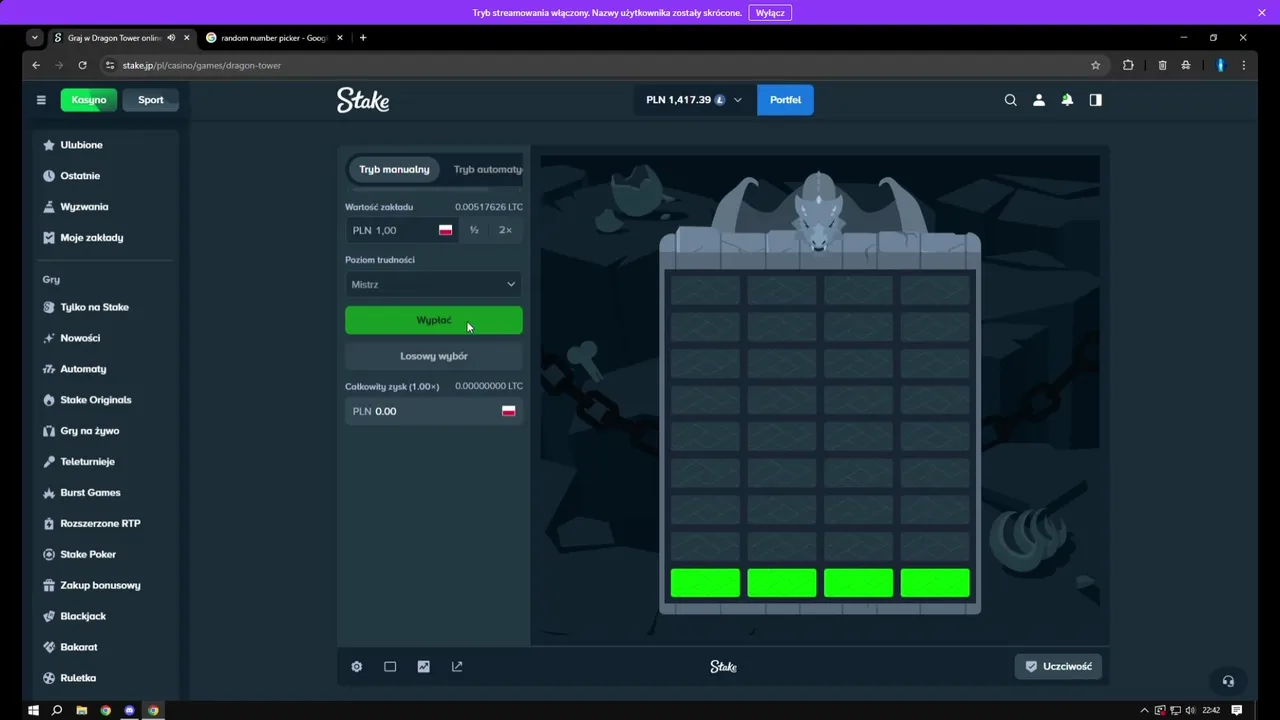This screenshot has height=720, width=1280.
Task: Pop the game out in a new window
Action: 457,667
